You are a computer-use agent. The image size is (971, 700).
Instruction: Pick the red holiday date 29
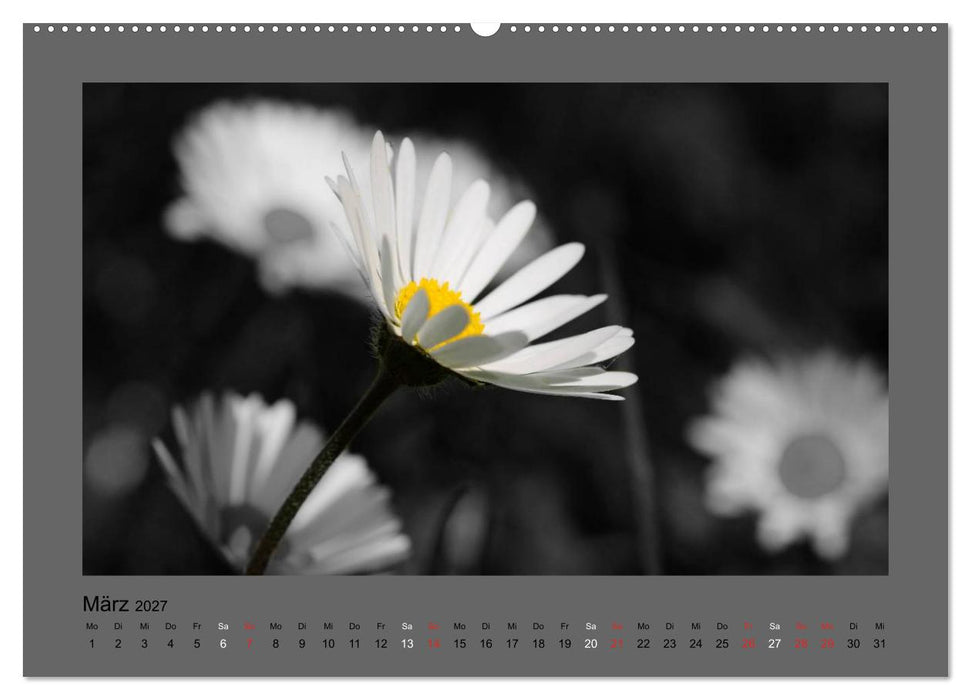tap(827, 644)
